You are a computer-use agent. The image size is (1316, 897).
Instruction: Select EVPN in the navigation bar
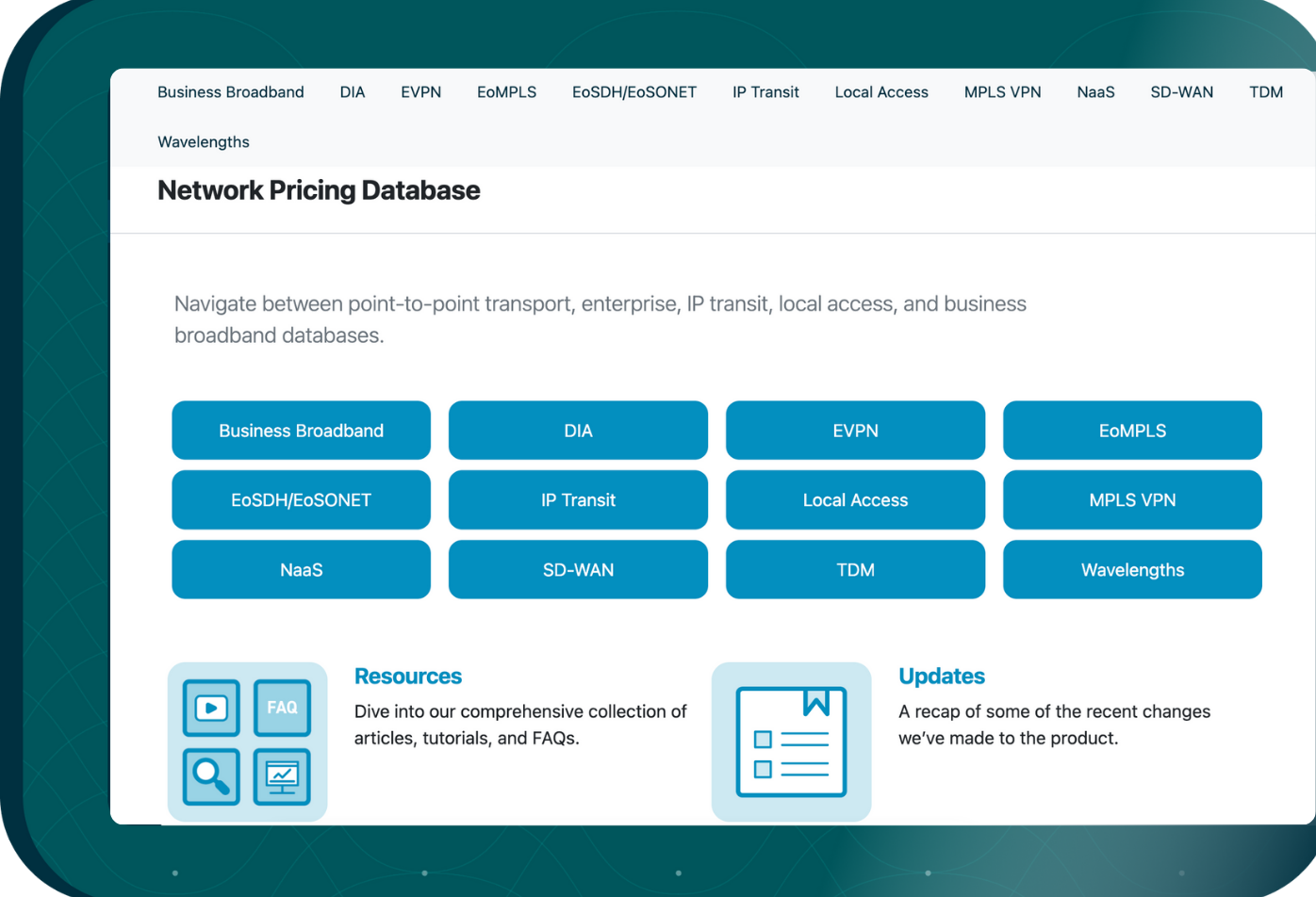(420, 91)
